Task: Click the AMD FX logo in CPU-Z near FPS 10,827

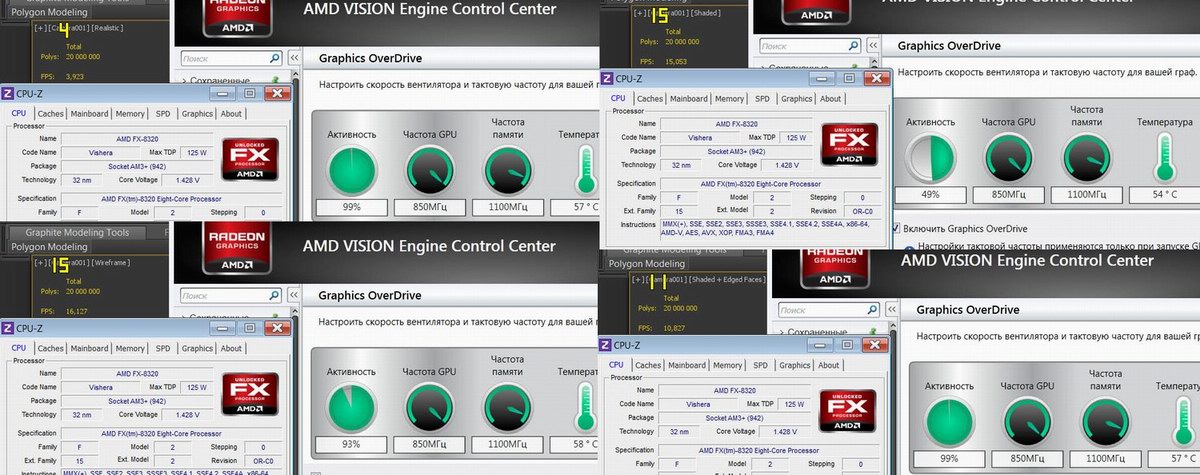Action: pyautogui.click(x=848, y=410)
